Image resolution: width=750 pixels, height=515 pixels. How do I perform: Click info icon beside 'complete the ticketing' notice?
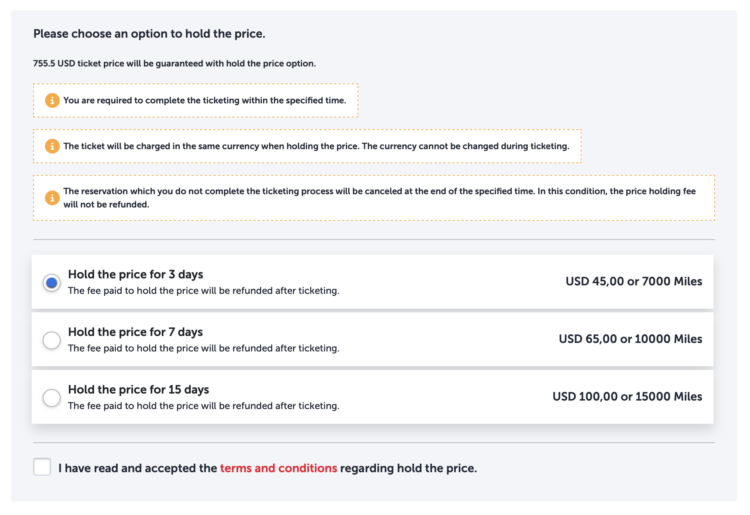52,100
